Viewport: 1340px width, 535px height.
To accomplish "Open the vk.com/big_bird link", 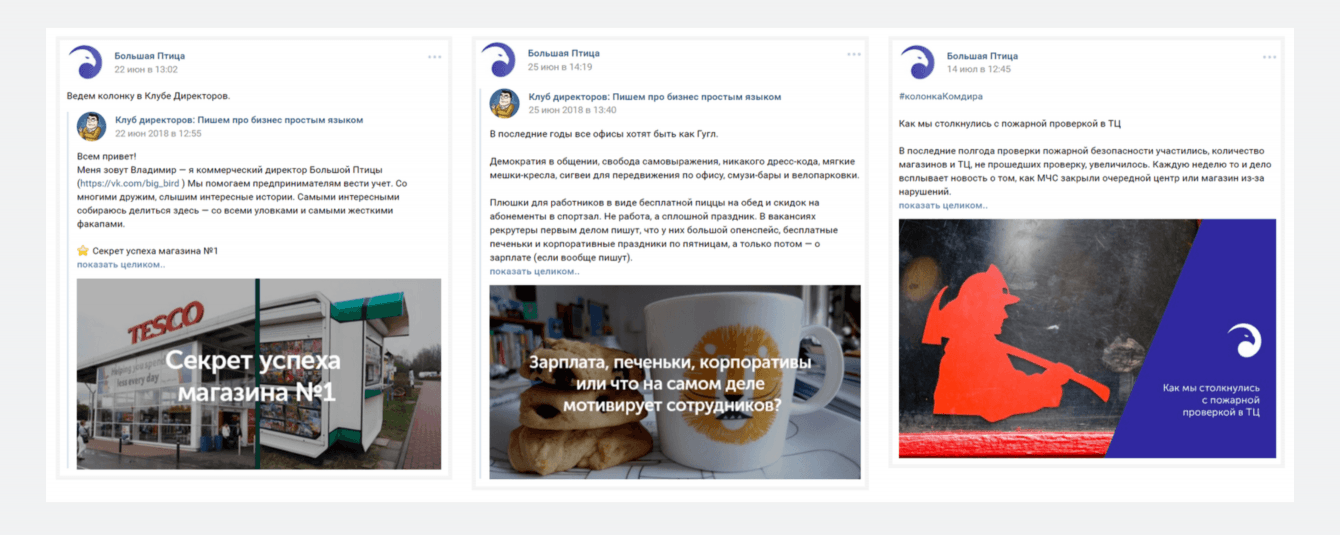I will pyautogui.click(x=130, y=184).
